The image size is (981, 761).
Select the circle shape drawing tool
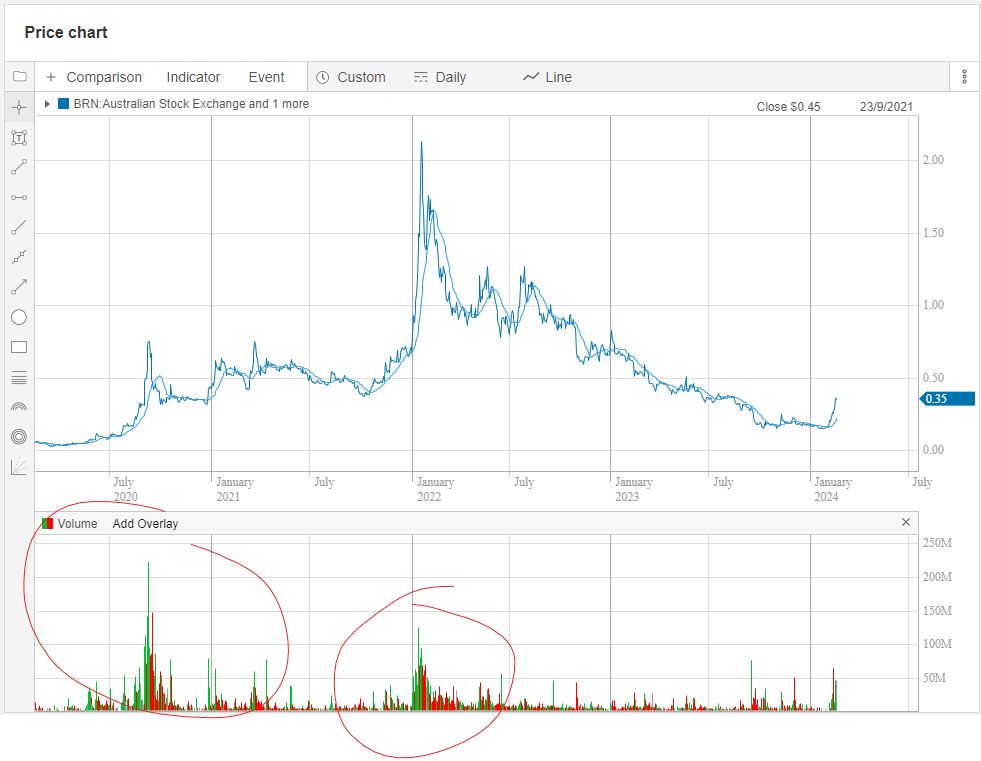19,317
